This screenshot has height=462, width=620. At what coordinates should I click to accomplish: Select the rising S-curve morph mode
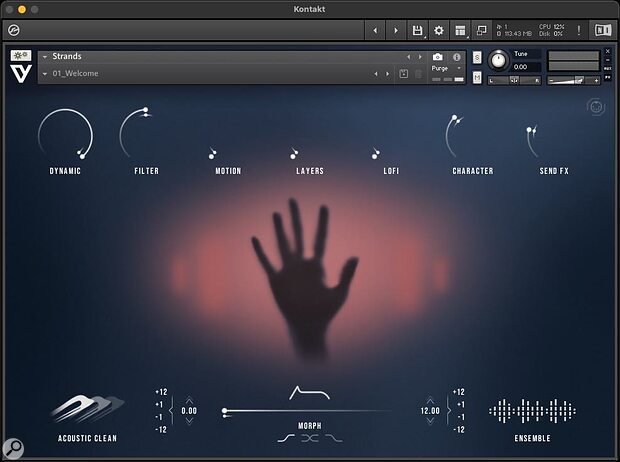tap(286, 438)
